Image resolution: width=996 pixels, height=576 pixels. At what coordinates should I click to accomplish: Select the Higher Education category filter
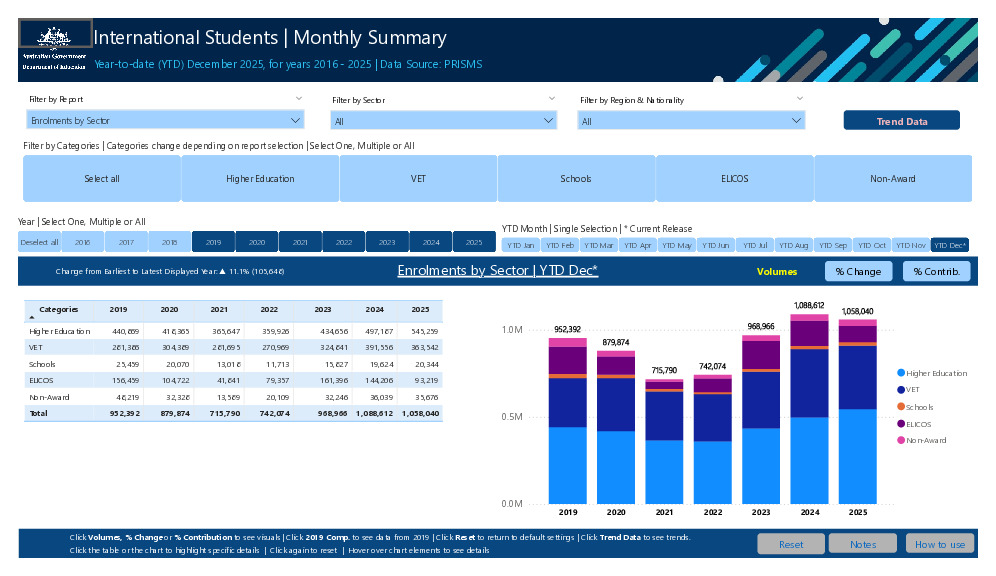(x=260, y=178)
